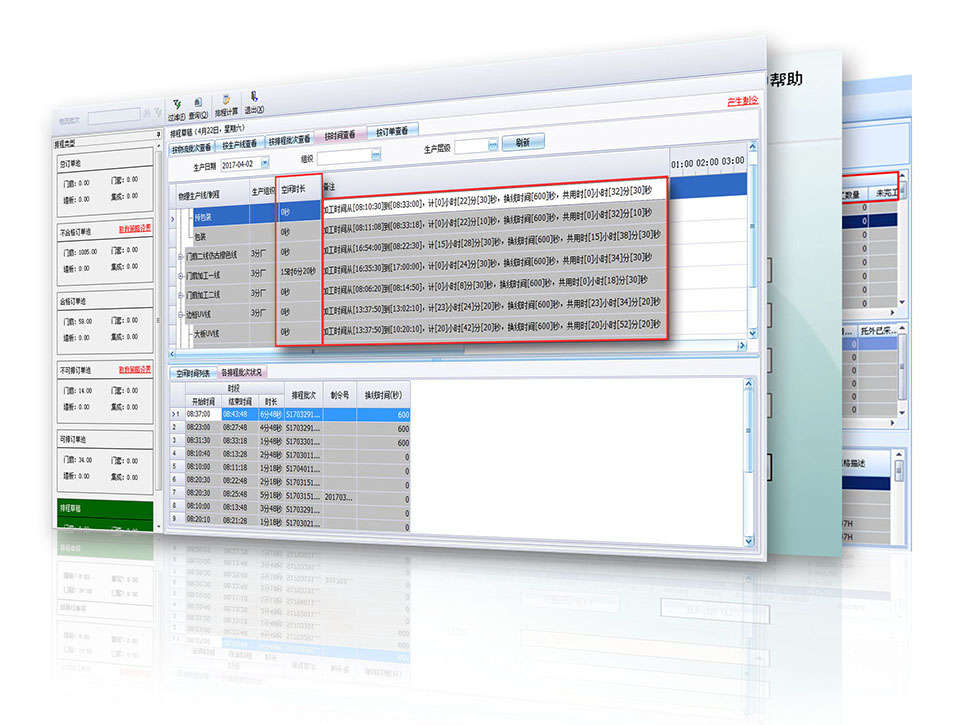Select the 待包装 row in production tree
The width and height of the screenshot is (960, 725).
[x=207, y=216]
